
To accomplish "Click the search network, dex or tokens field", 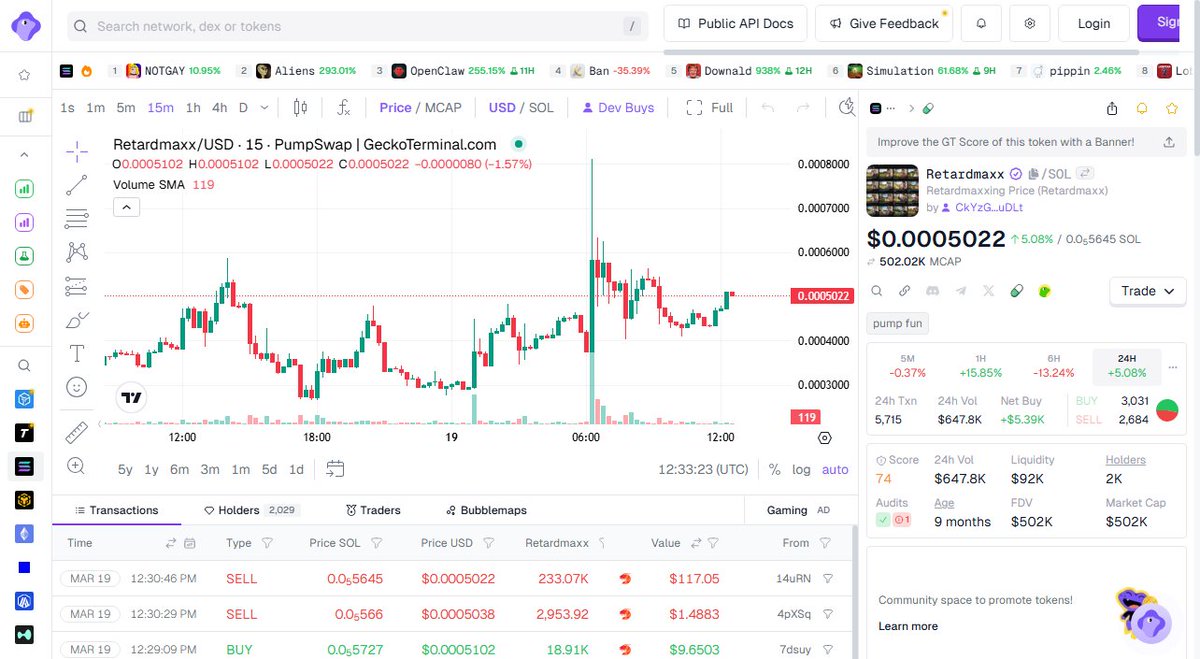I will coord(358,26).
